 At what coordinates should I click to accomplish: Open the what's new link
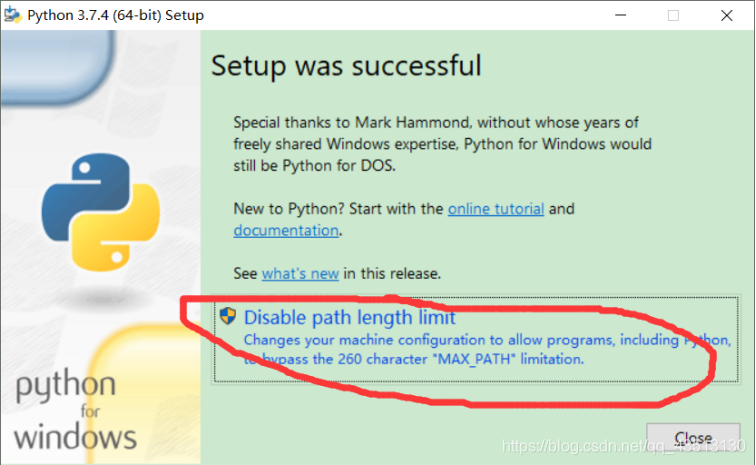point(300,274)
